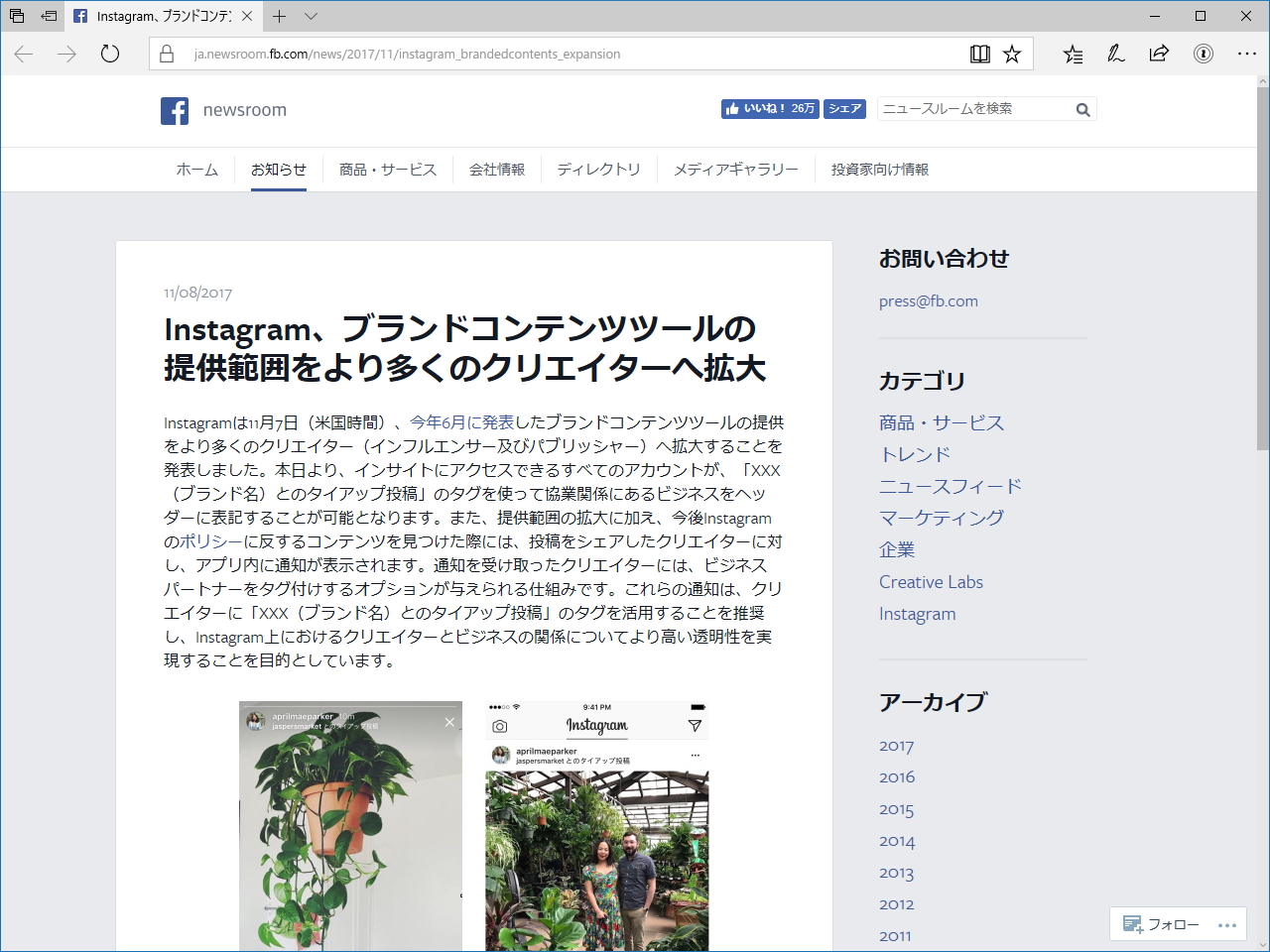The width and height of the screenshot is (1270, 952).
Task: Open the 2013 archive link
Action: tap(897, 873)
